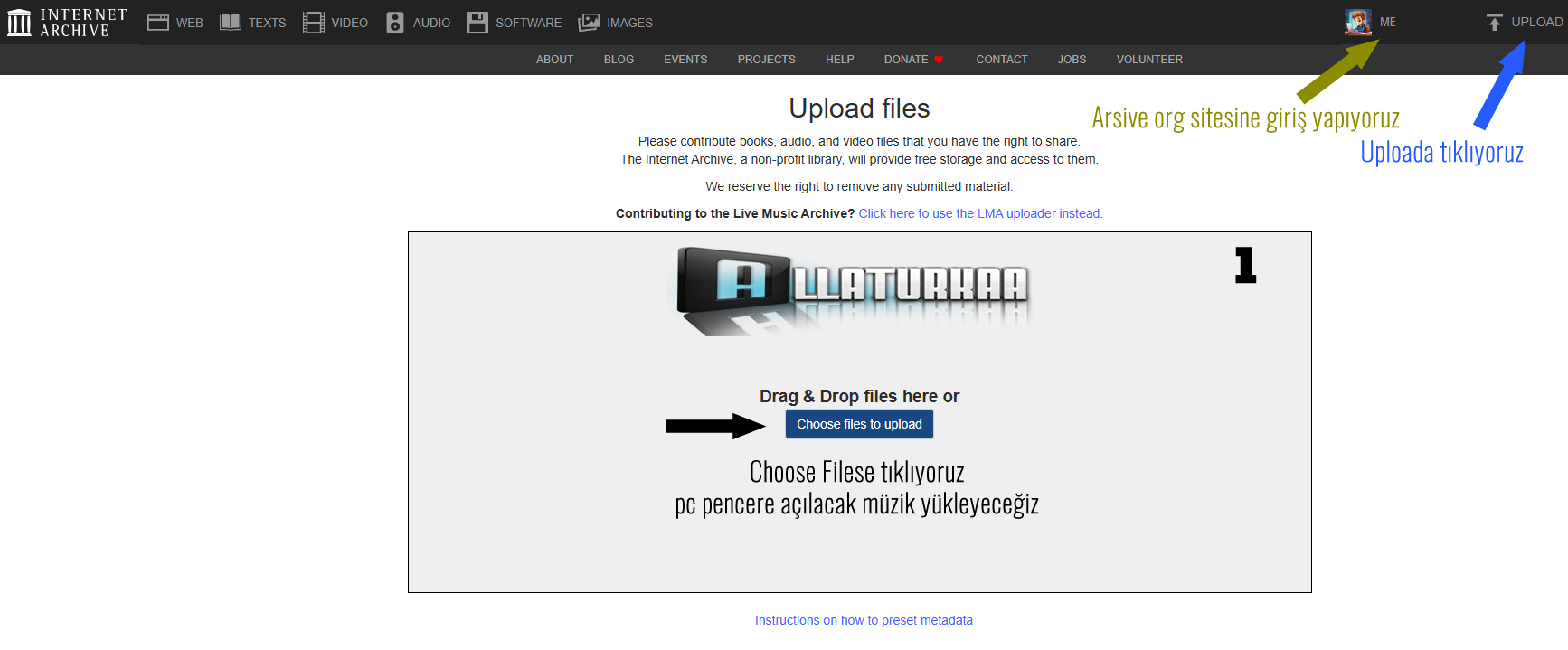Open the Software floppy disk icon
1568x650 pixels.
coord(477,23)
